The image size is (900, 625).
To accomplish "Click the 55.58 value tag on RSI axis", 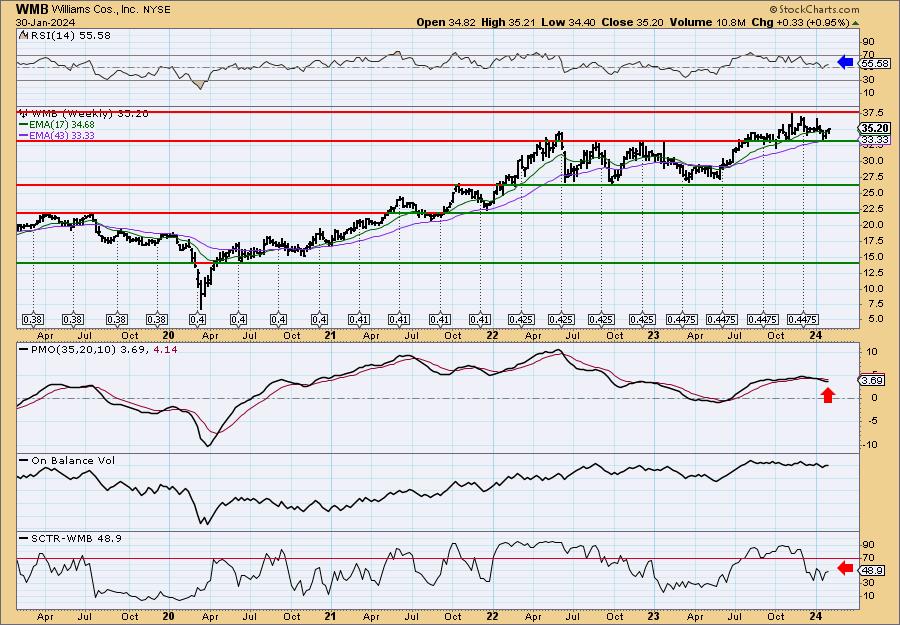I will click(x=875, y=64).
